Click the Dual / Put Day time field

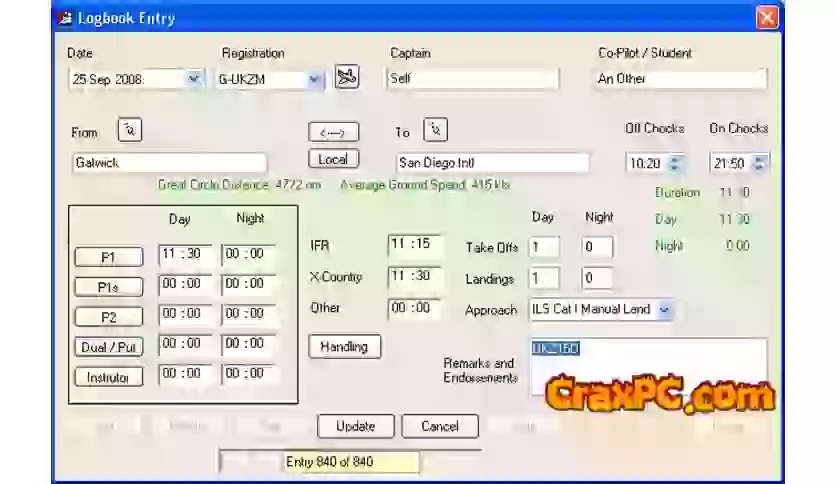pyautogui.click(x=185, y=344)
